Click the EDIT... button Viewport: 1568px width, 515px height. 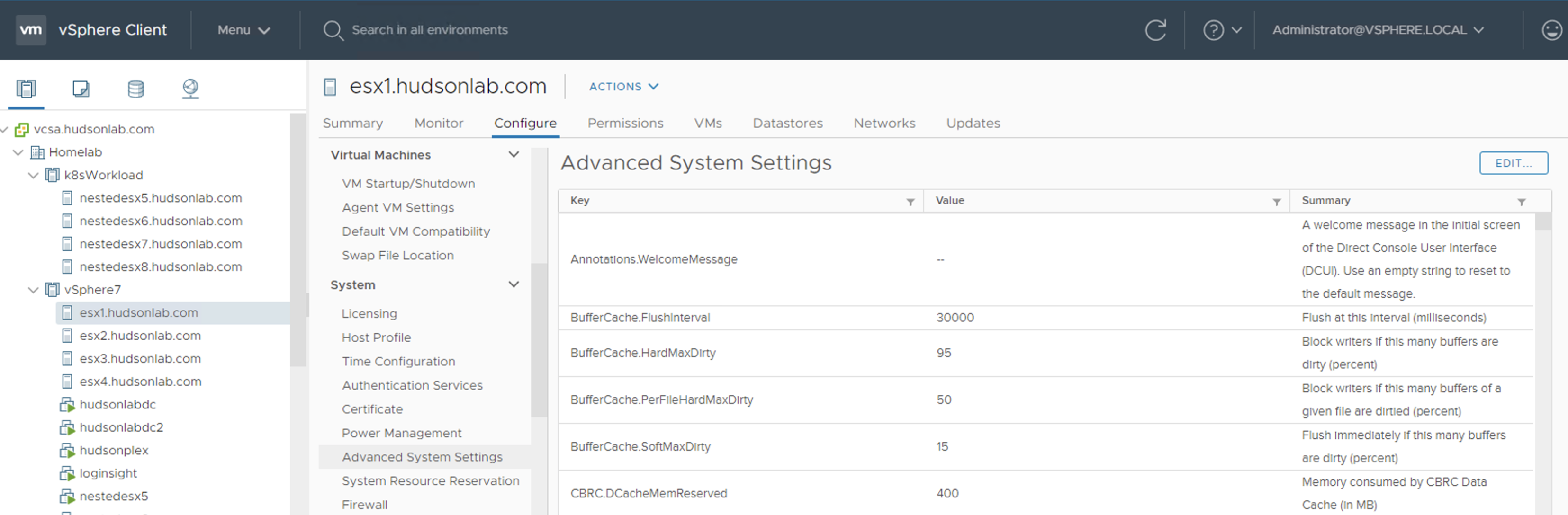point(1513,163)
